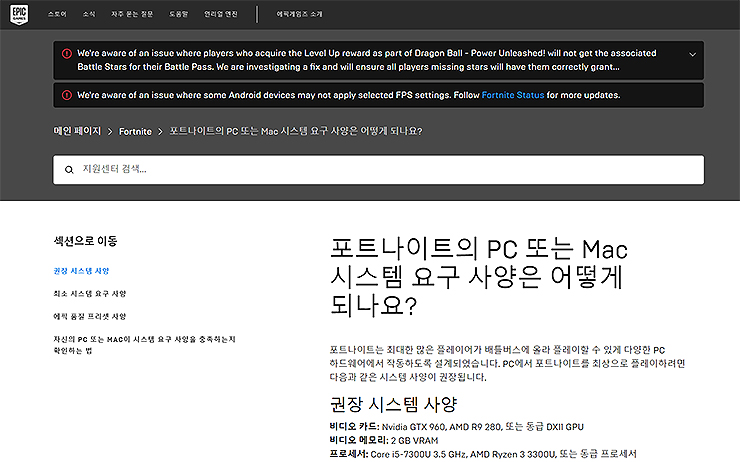Screen dimensions: 740x462
Task: Click the 권장 시스템 사양 article subheading
Action: click(x=394, y=404)
